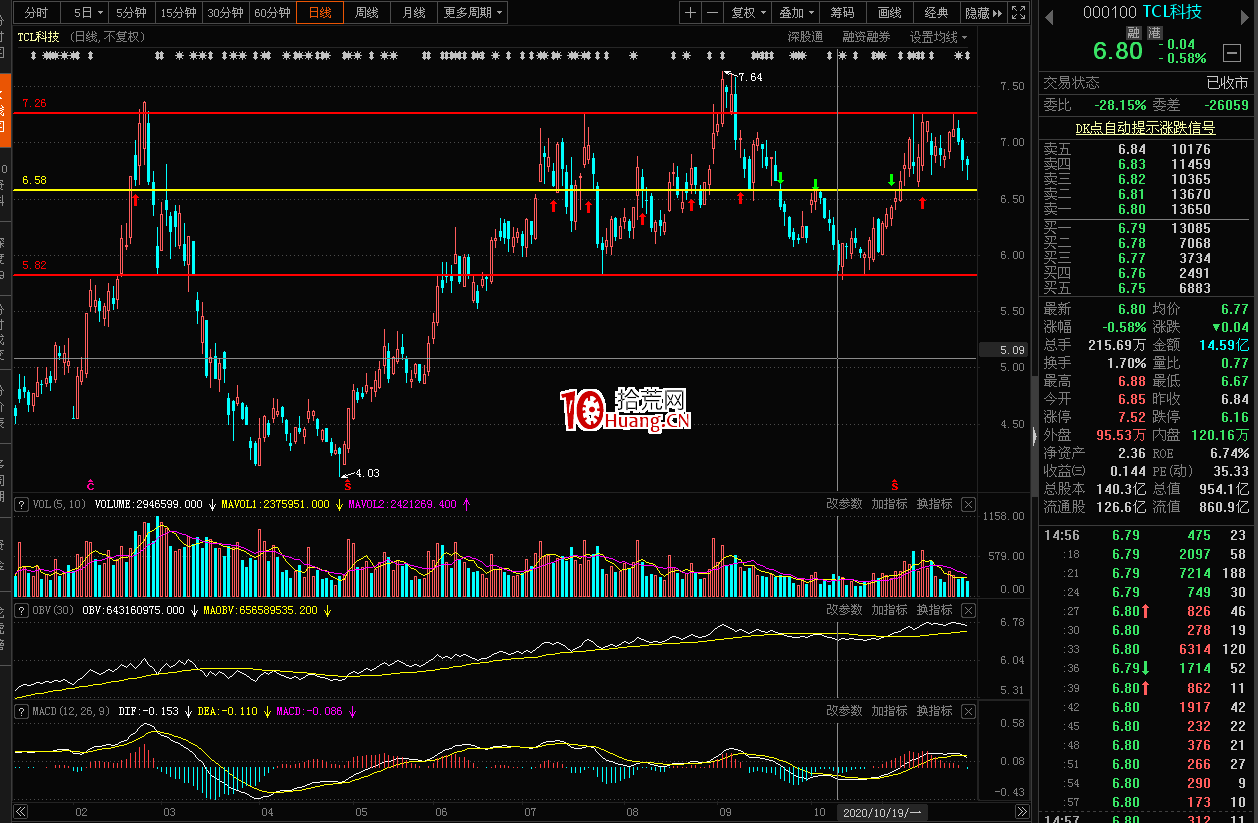The image size is (1258, 823).
Task: Click first red buy arrow near March
Action: coord(135,201)
